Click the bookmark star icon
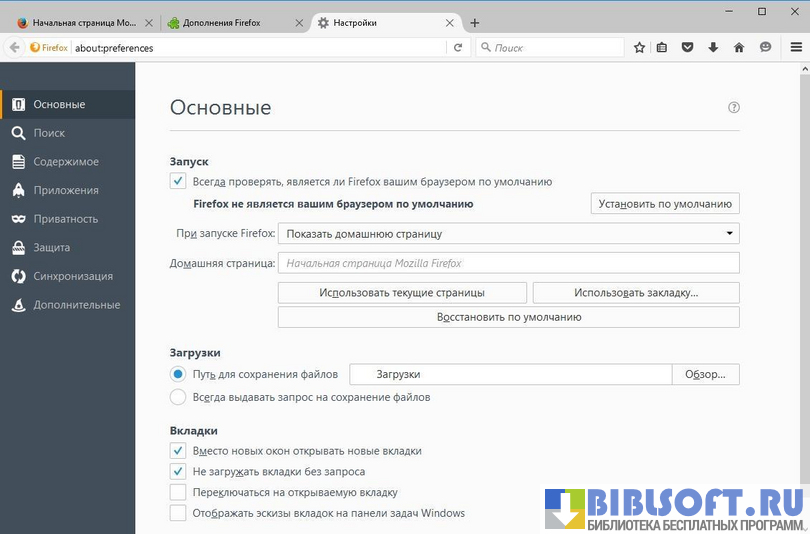This screenshot has width=810, height=534. (639, 47)
